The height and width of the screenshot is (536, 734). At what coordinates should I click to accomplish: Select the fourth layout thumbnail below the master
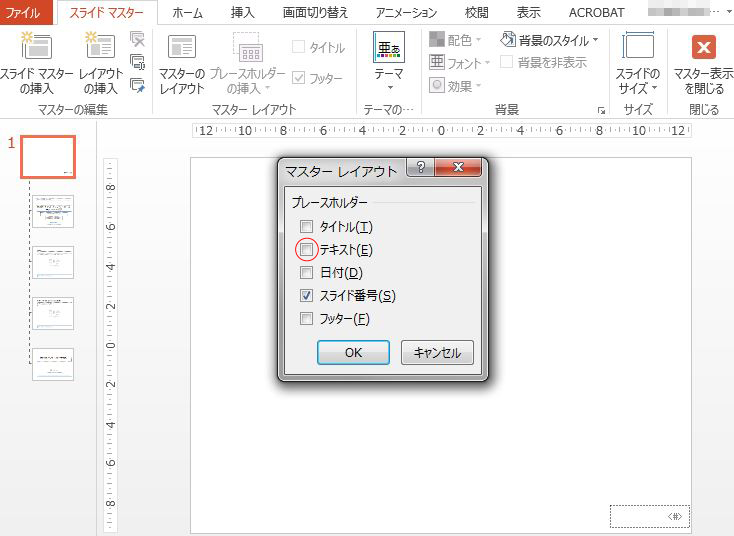[x=53, y=364]
